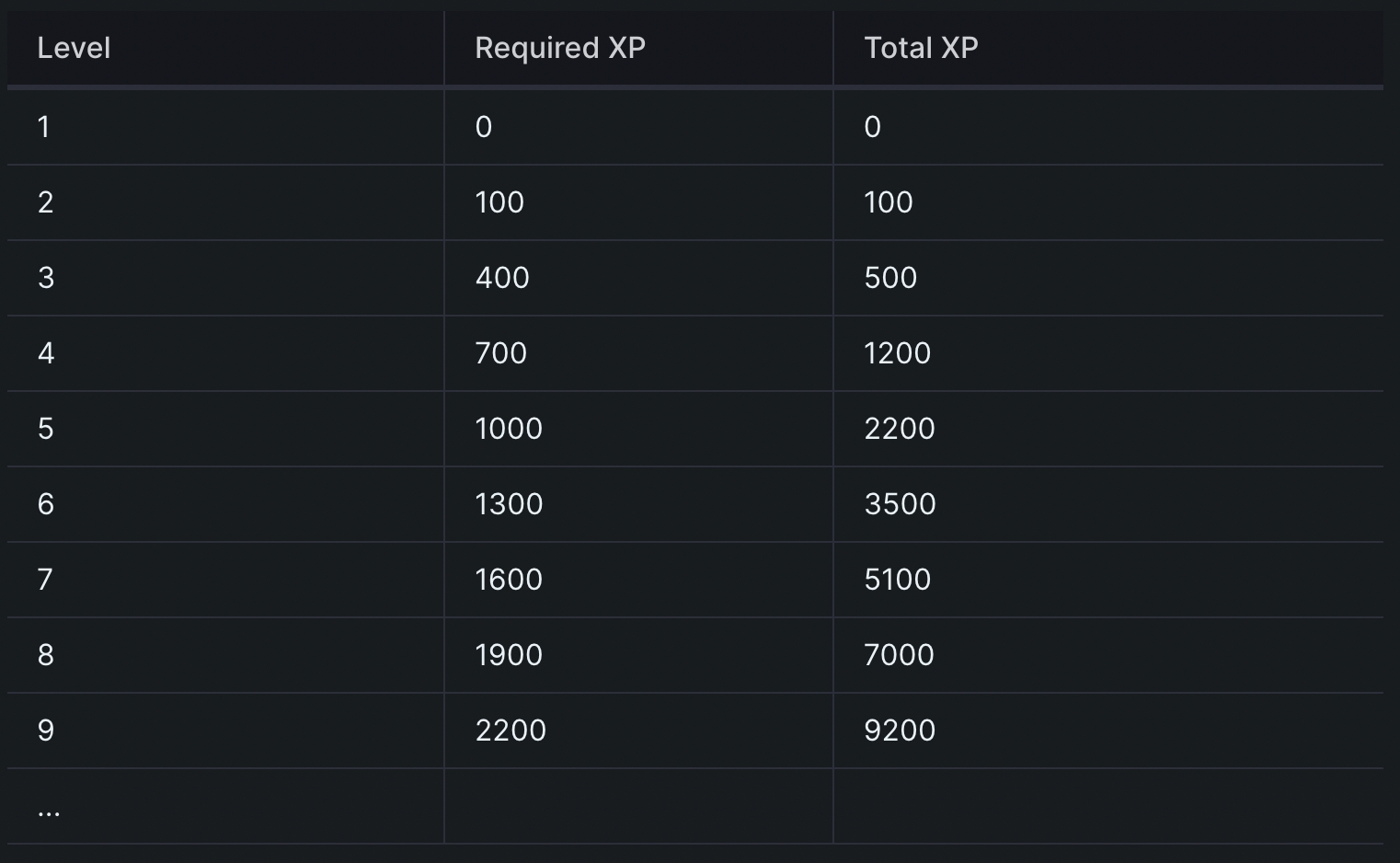Screen dimensions: 1400x863
Task: Click the Required XP column header
Action: pos(559,48)
